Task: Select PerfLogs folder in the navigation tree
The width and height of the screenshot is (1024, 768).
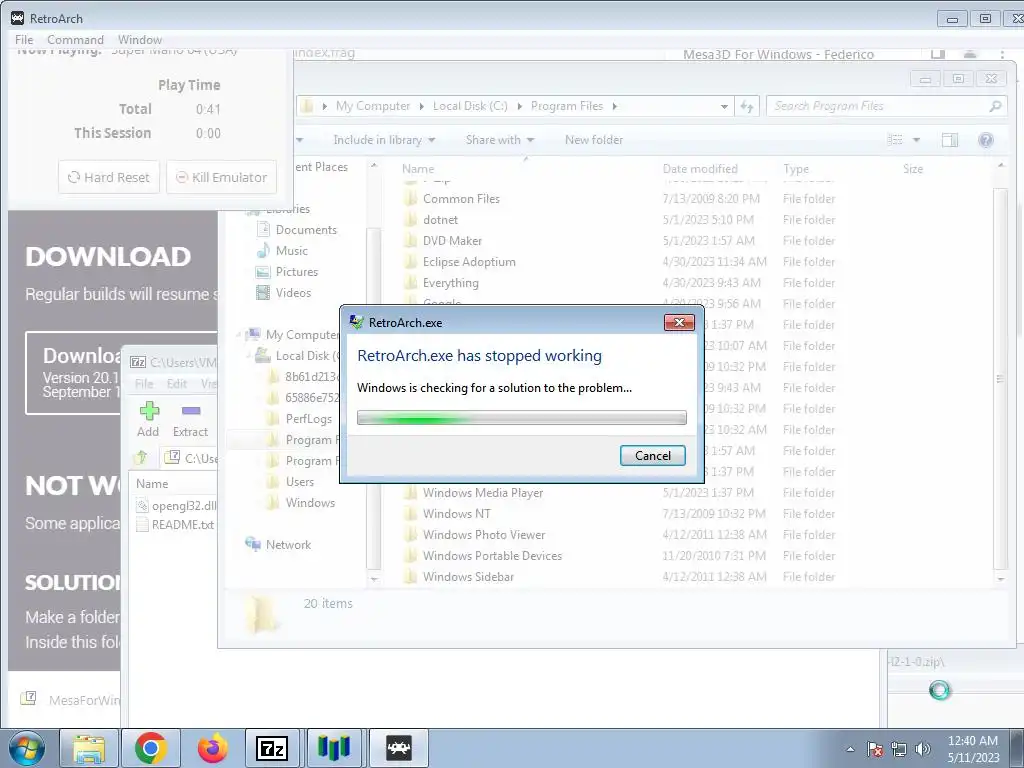Action: pyautogui.click(x=300, y=419)
